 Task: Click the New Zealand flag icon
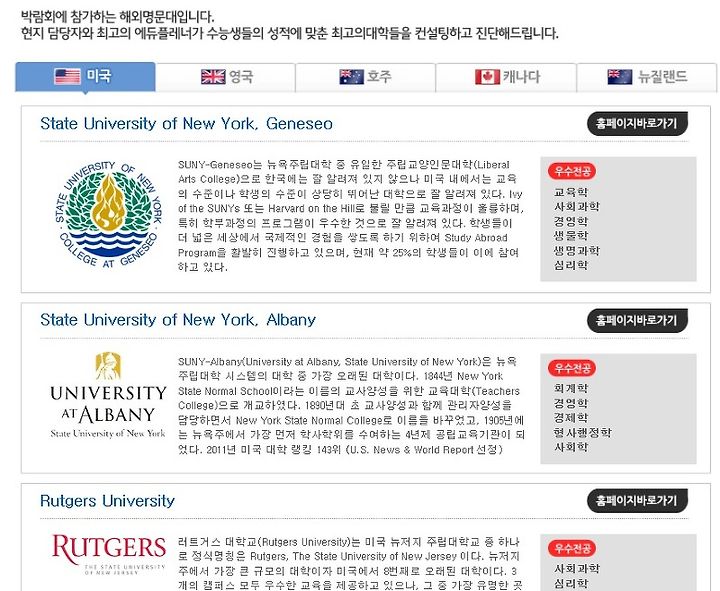tap(619, 77)
